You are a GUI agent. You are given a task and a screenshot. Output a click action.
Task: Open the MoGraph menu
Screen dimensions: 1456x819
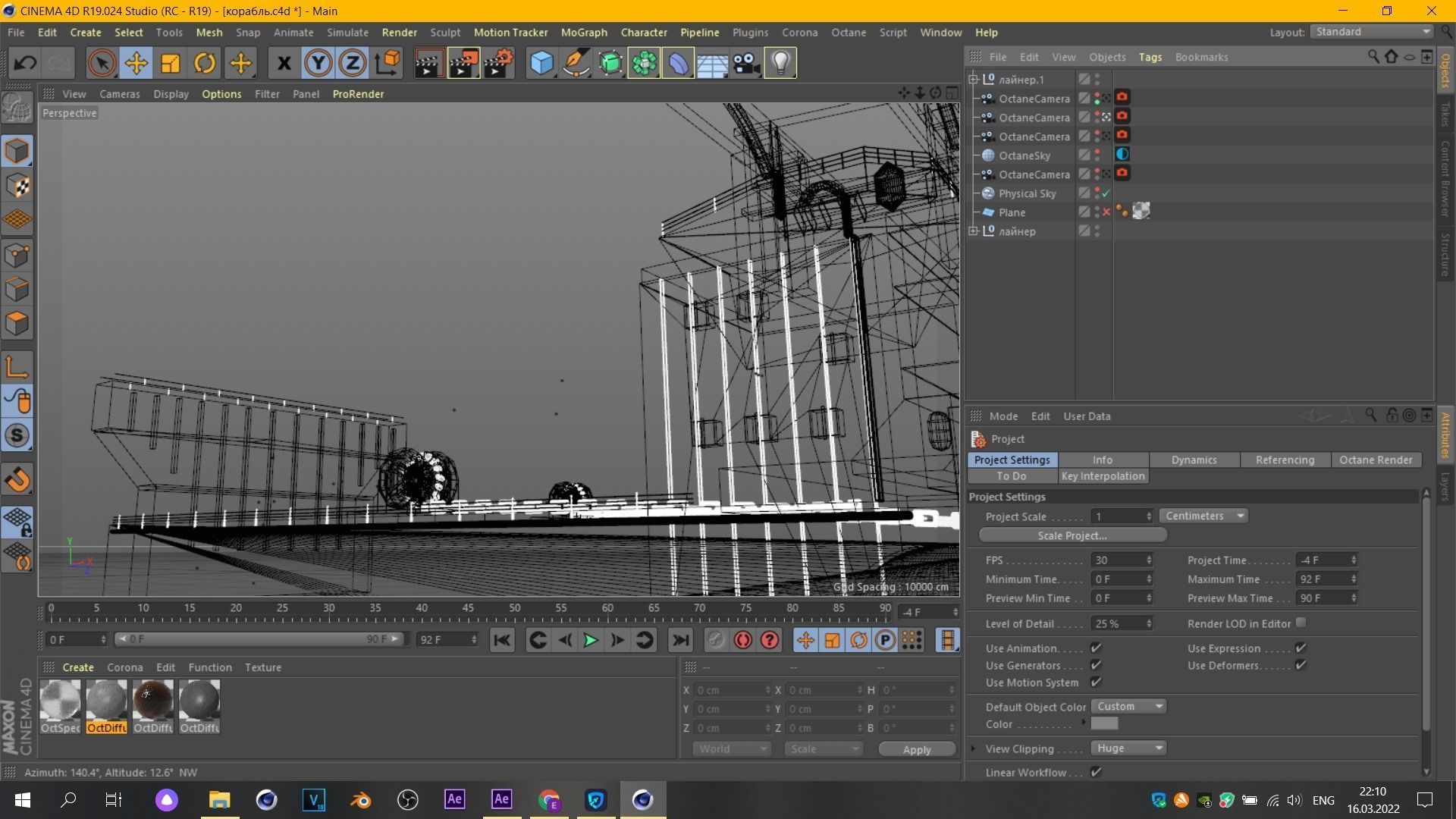(584, 32)
